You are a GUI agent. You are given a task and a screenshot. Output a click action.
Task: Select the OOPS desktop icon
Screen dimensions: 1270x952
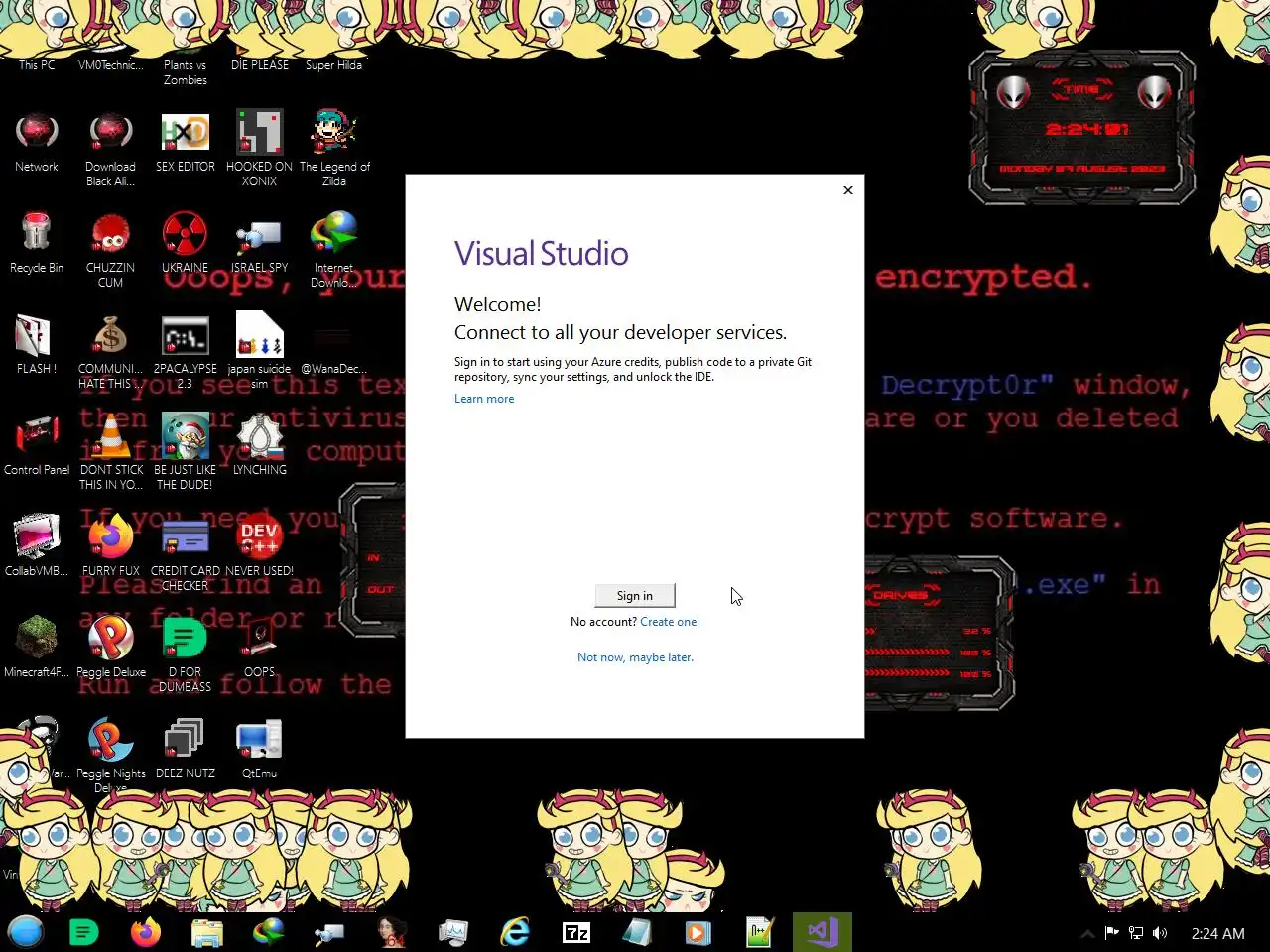[259, 647]
